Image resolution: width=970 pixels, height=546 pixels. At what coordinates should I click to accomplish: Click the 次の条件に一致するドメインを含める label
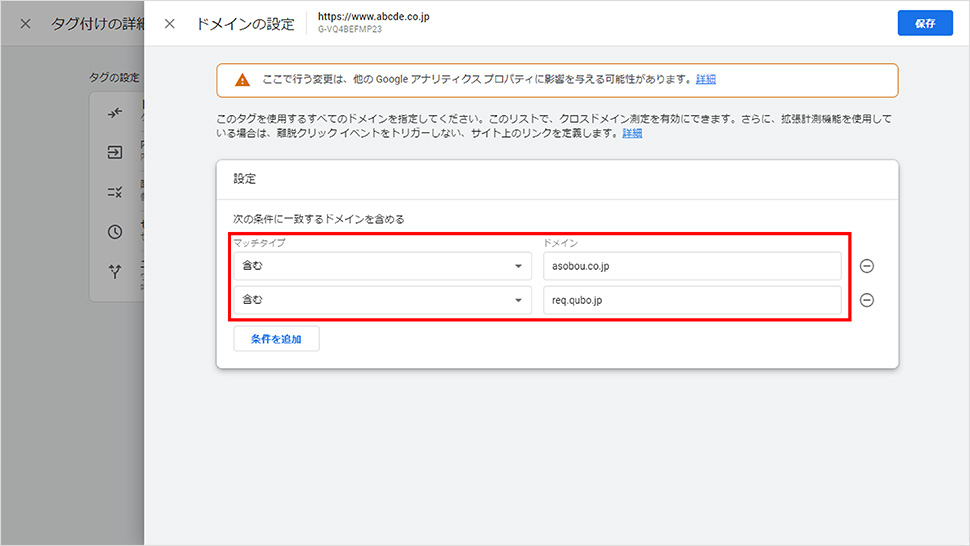(x=319, y=219)
